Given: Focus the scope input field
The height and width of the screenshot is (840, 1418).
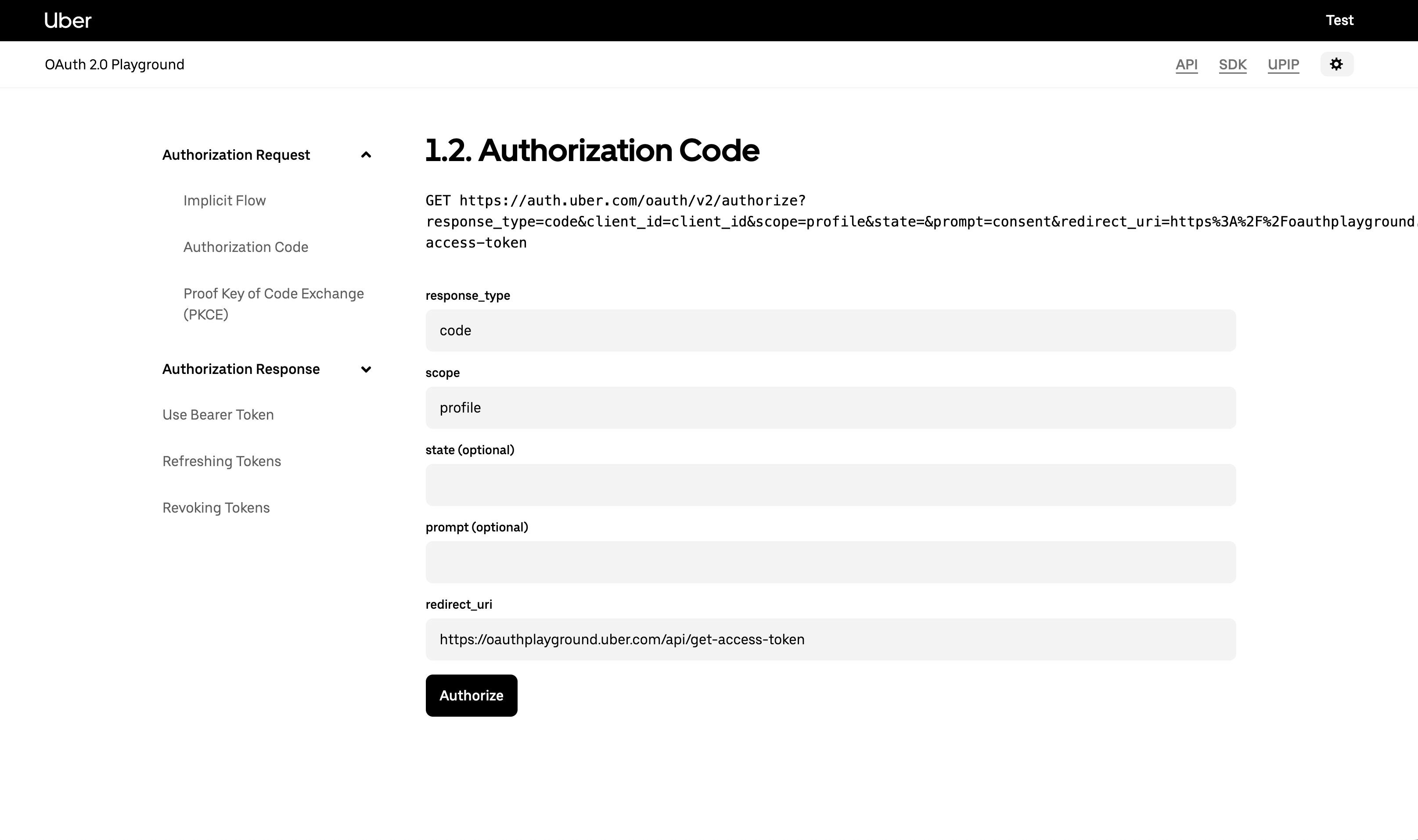Looking at the screenshot, I should click(831, 408).
